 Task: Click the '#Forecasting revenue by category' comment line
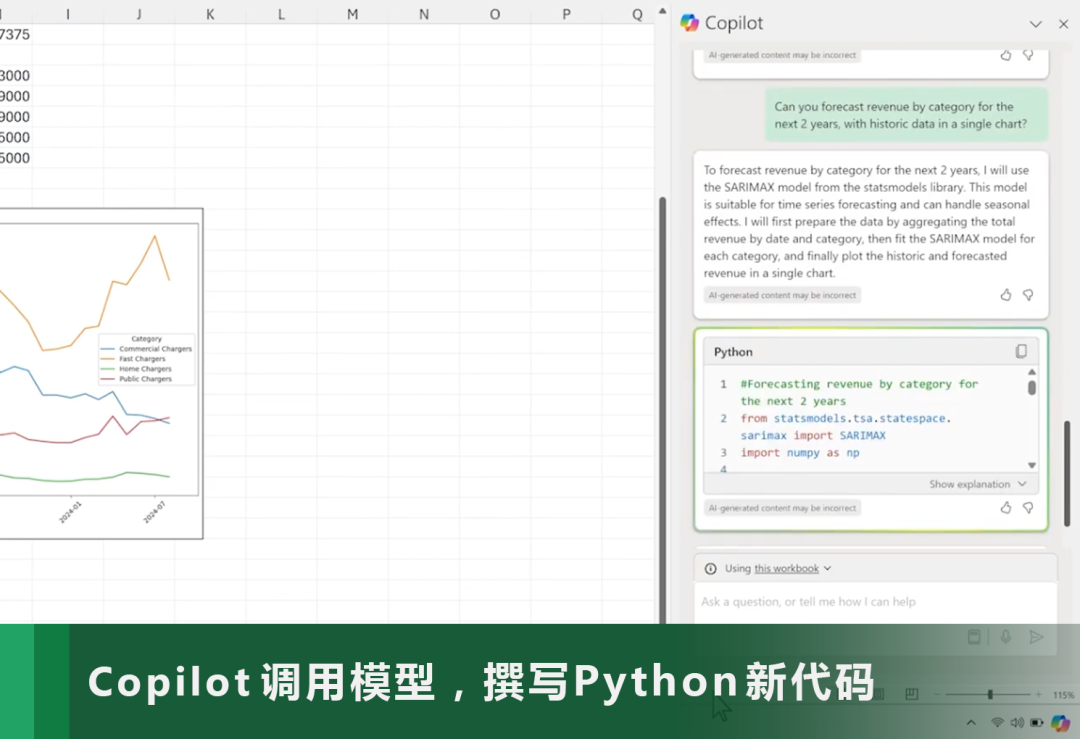tap(859, 393)
